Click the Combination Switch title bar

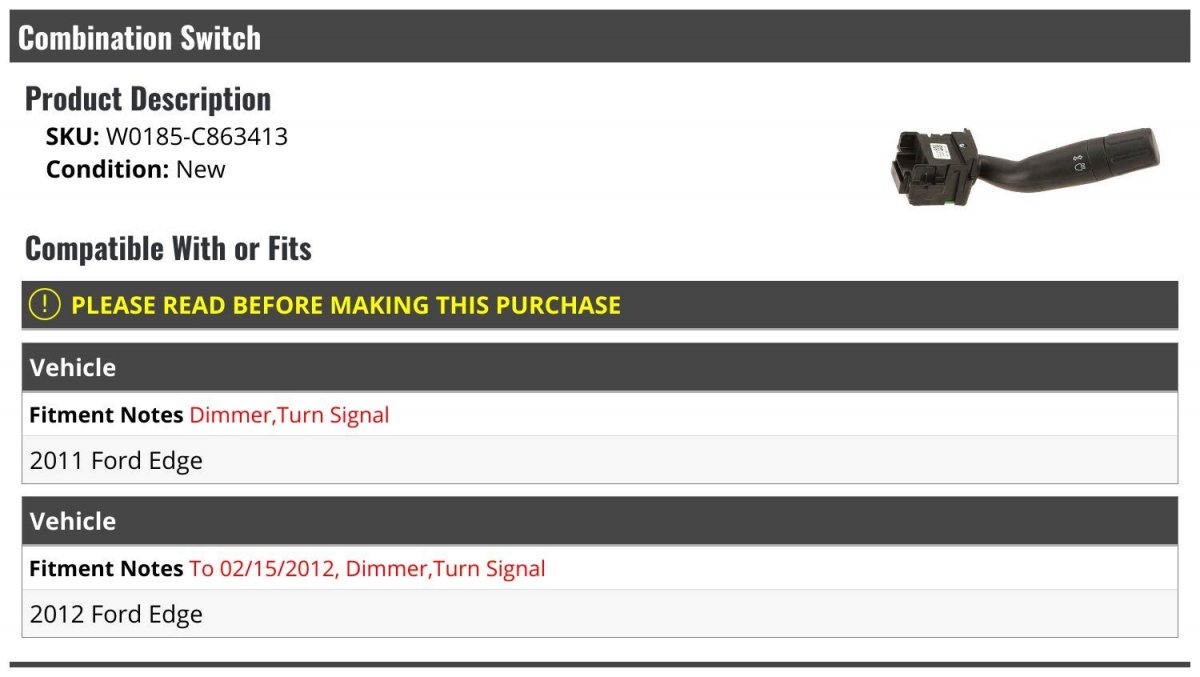tap(600, 37)
